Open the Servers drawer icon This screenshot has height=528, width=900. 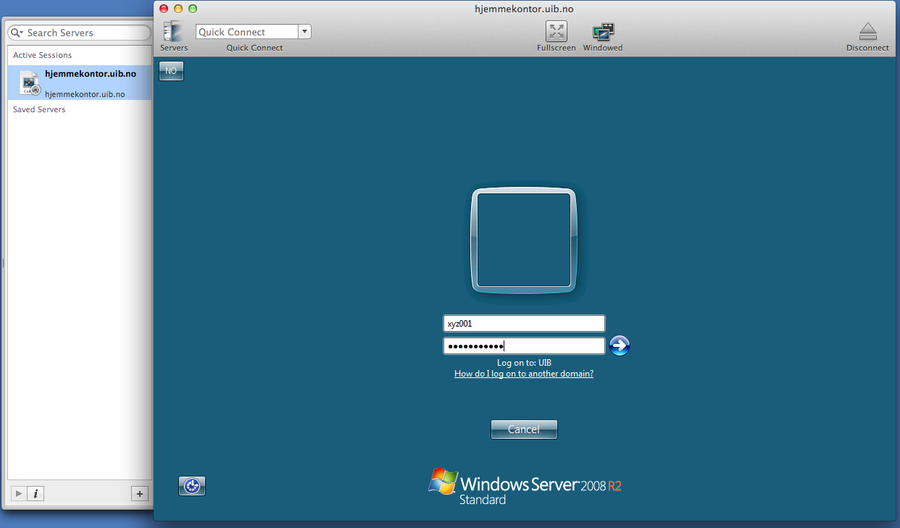point(173,32)
